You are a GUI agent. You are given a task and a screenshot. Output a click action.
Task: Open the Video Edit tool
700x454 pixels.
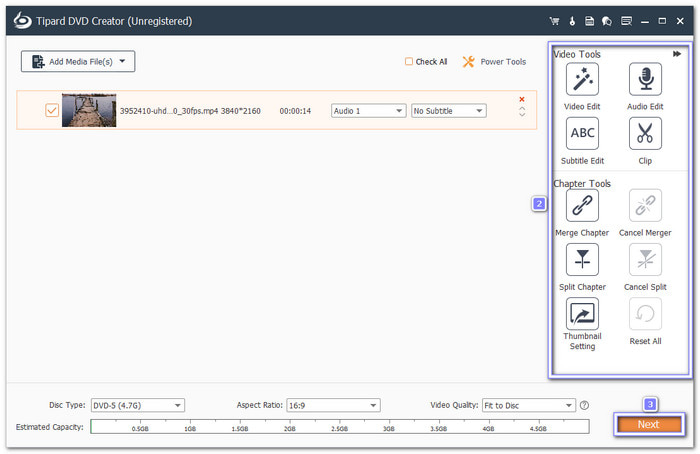click(582, 79)
